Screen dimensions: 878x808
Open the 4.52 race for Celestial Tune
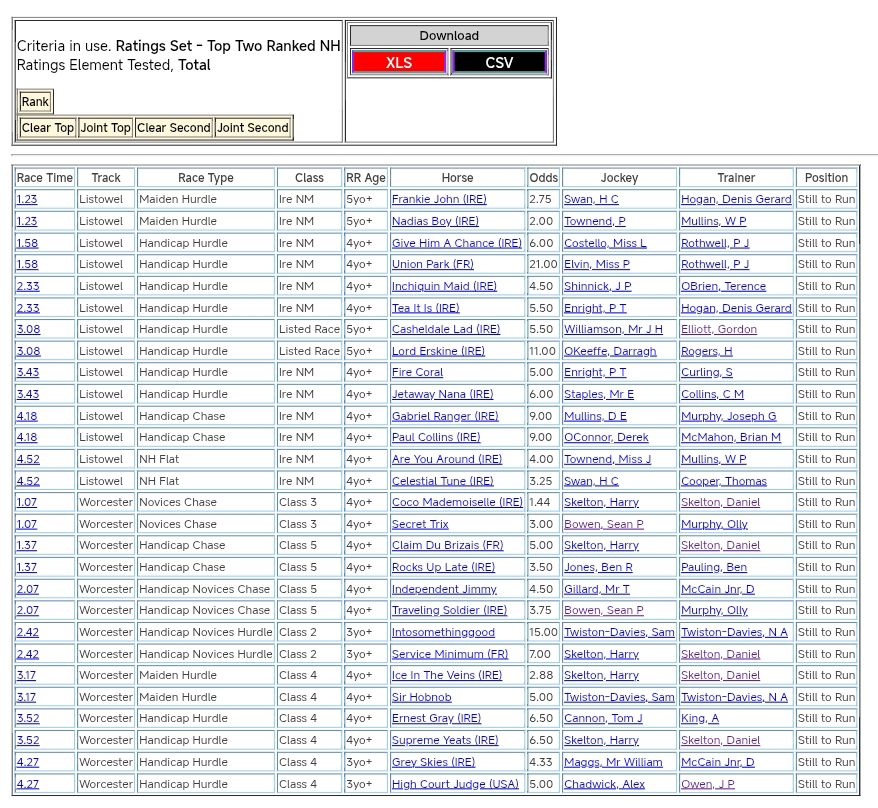(x=27, y=482)
